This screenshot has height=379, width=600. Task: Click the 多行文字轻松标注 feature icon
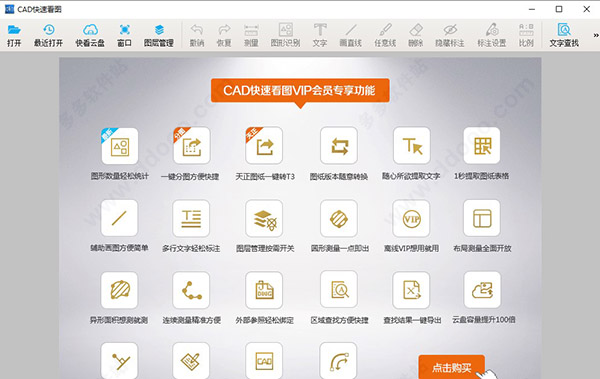[191, 218]
